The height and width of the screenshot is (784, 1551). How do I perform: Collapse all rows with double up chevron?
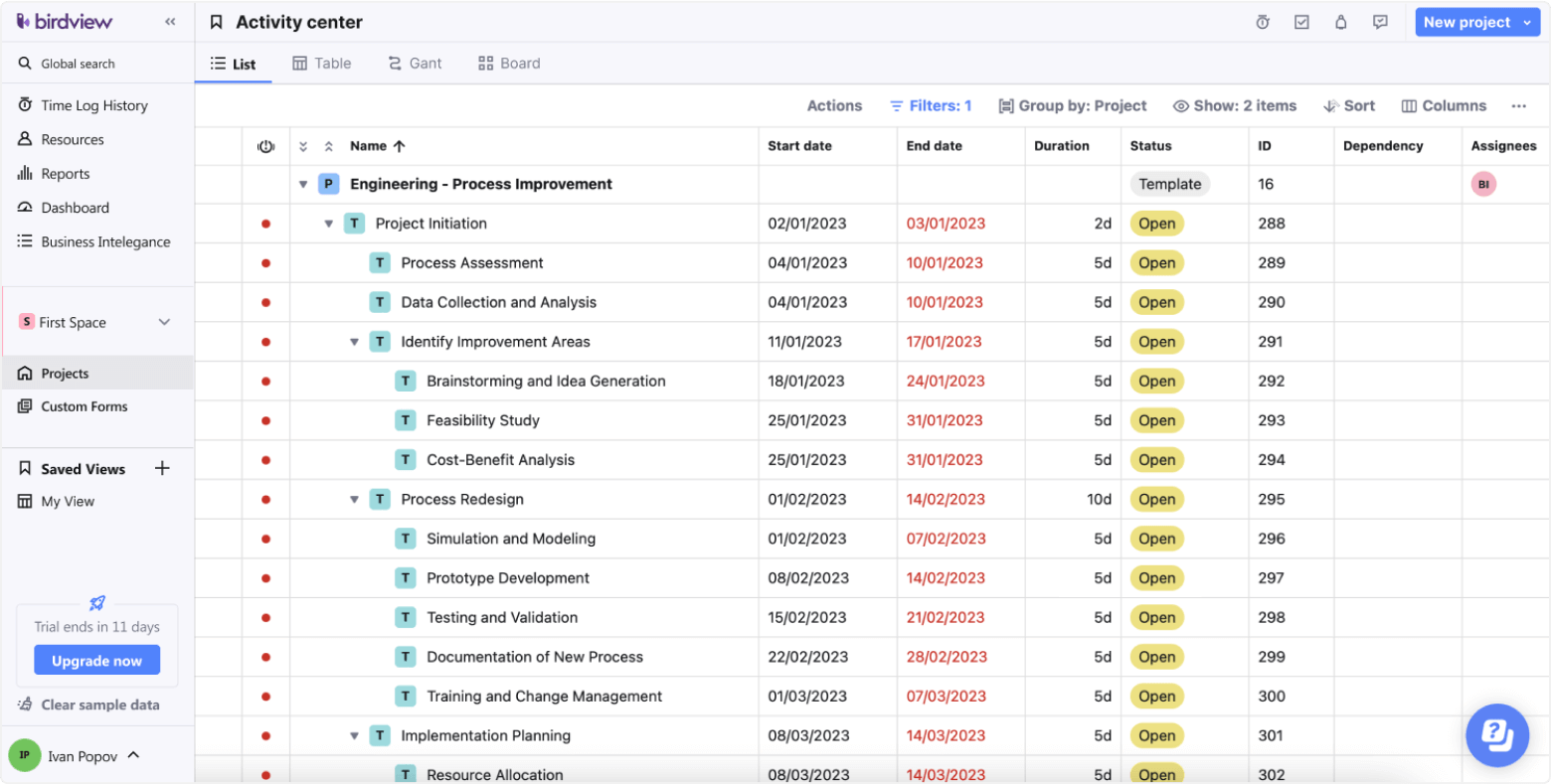click(328, 146)
